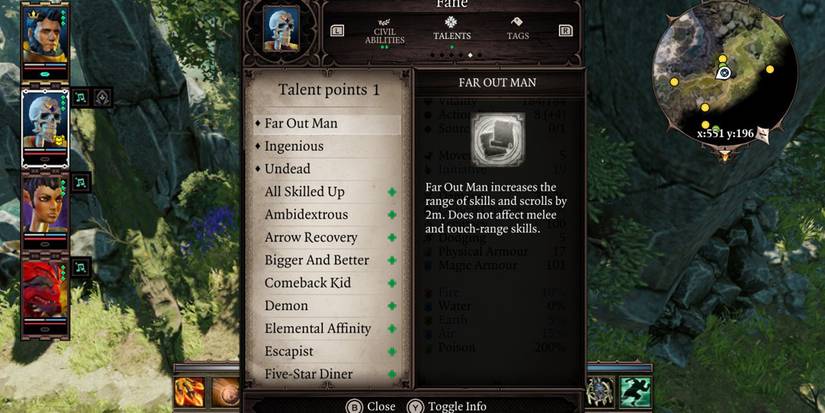Image resolution: width=825 pixels, height=413 pixels.
Task: Click the red lizard party member portrait
Action: (45, 290)
